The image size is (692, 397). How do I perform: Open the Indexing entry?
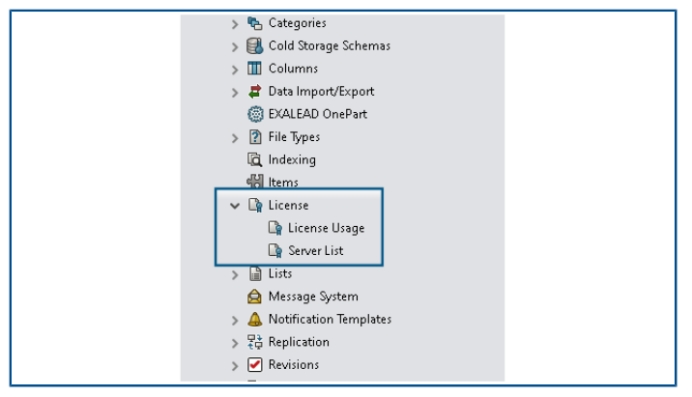pyautogui.click(x=292, y=160)
